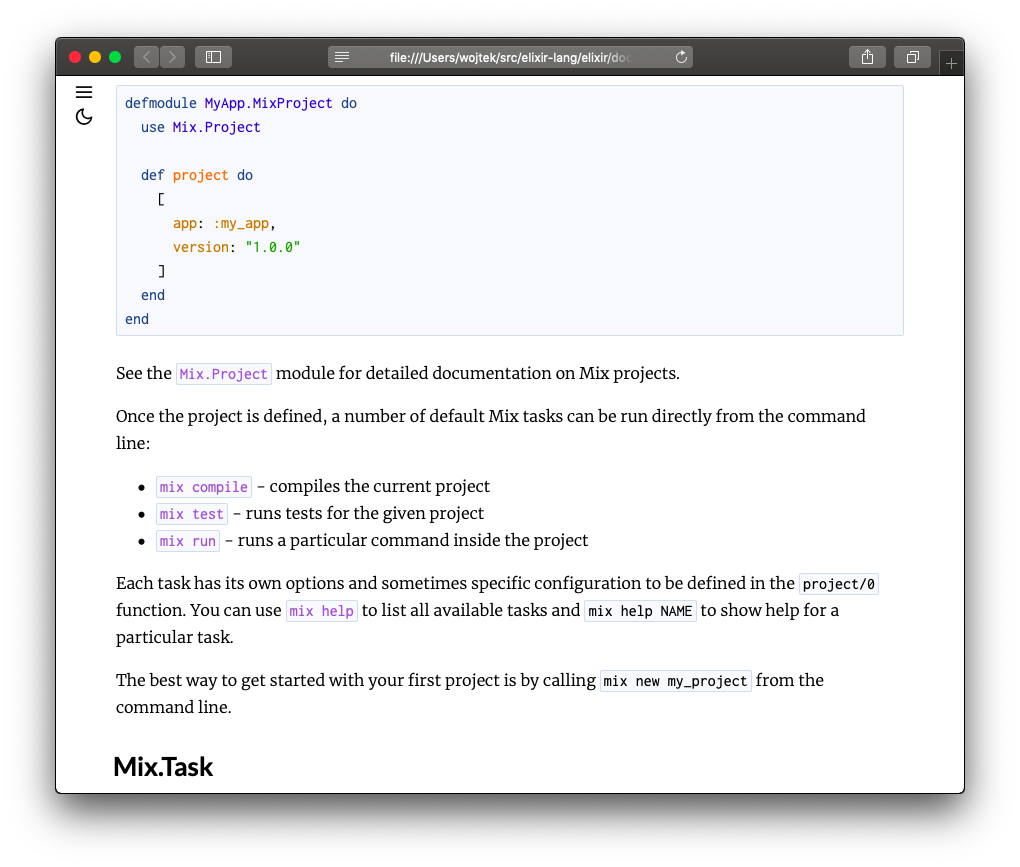Viewport: 1020px width, 867px height.
Task: Add a new tab with plus button
Action: pyautogui.click(x=951, y=64)
